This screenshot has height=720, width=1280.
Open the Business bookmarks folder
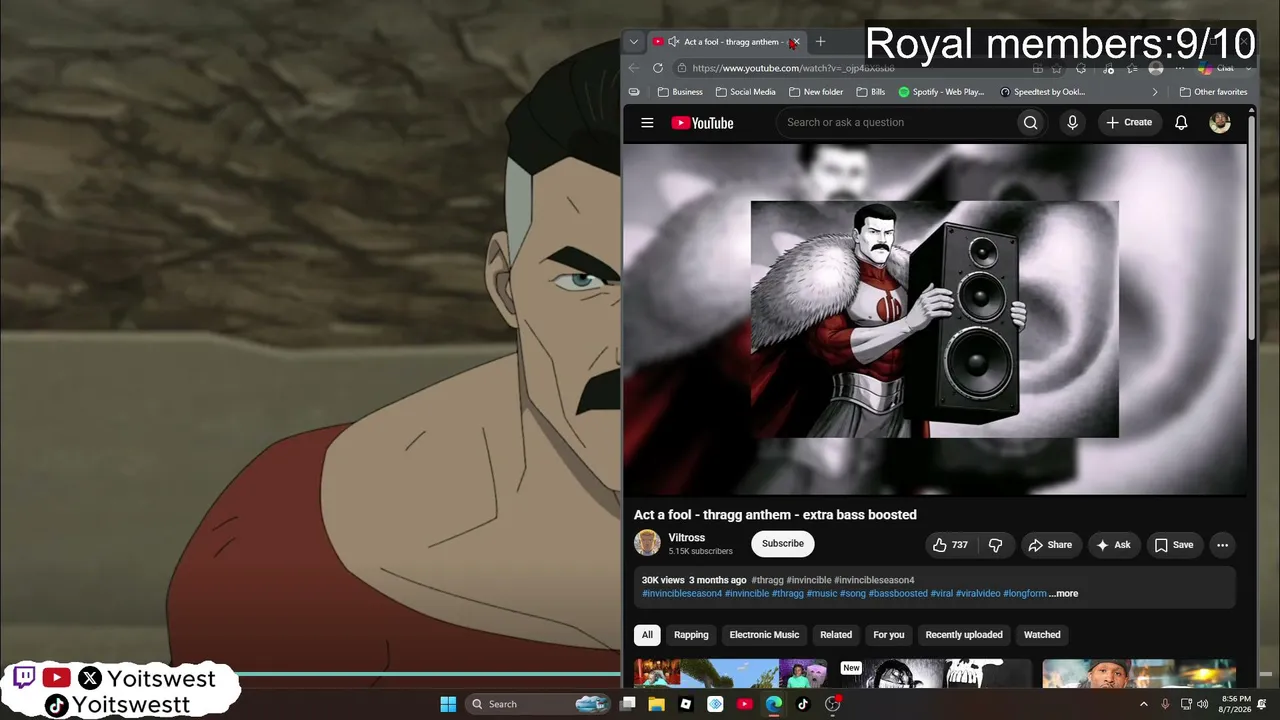[x=680, y=92]
